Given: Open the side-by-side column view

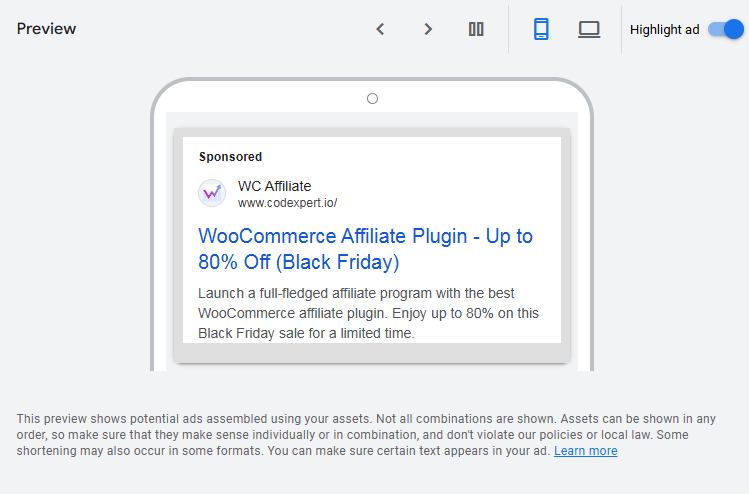Looking at the screenshot, I should [x=476, y=29].
